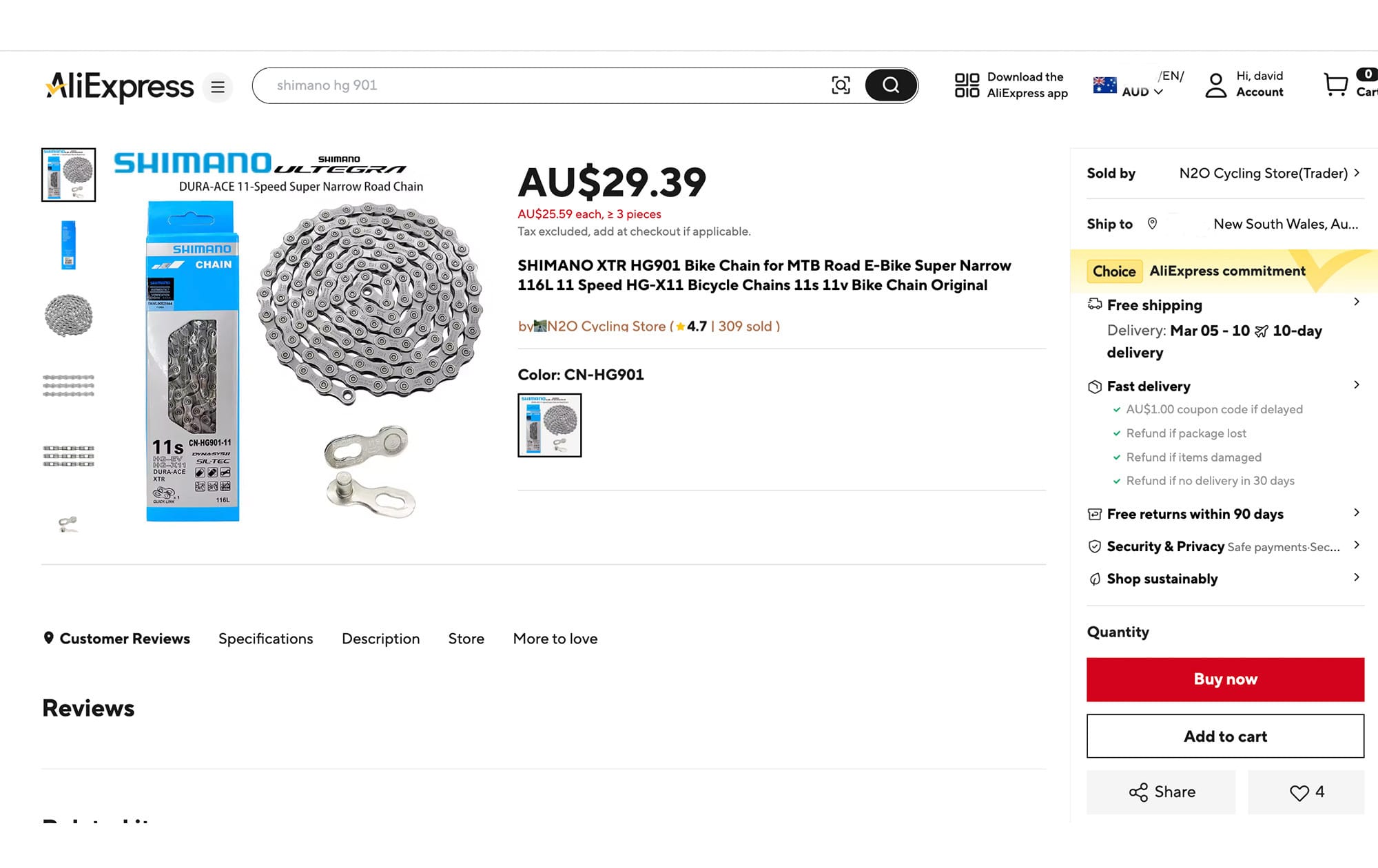Screen dimensions: 1378x868
Task: Switch to the Description tab
Action: 380,639
